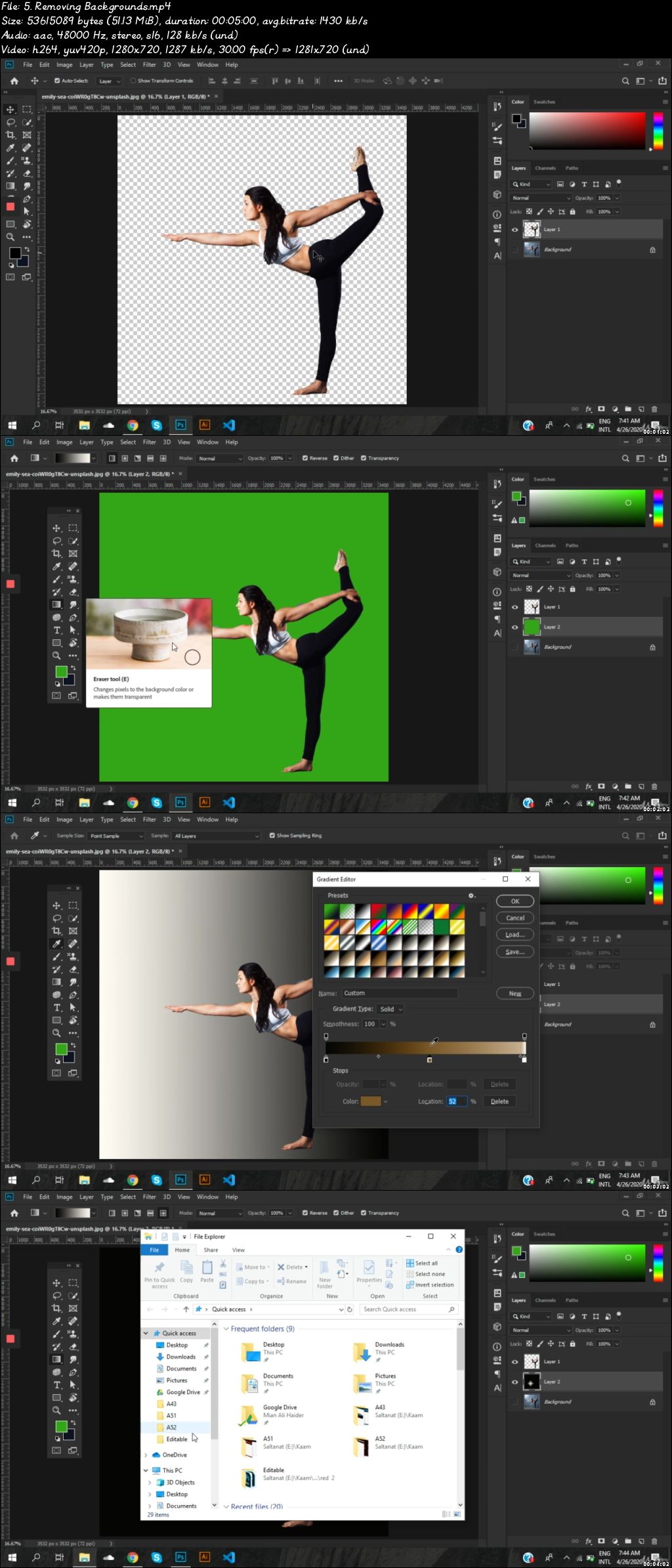Image resolution: width=672 pixels, height=1568 pixels.
Task: Click the Location field showing 52
Action: (x=457, y=1101)
